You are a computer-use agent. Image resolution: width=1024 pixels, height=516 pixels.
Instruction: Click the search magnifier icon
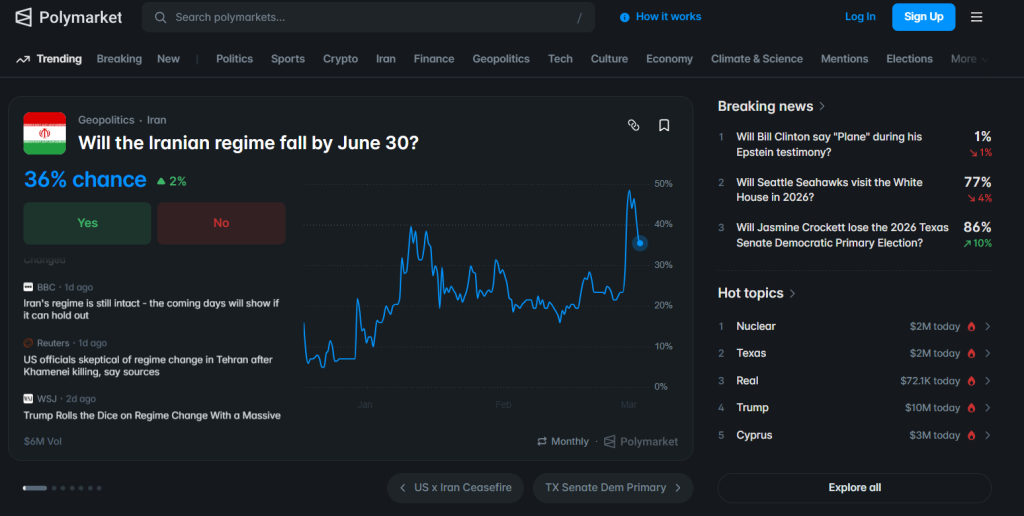click(160, 17)
